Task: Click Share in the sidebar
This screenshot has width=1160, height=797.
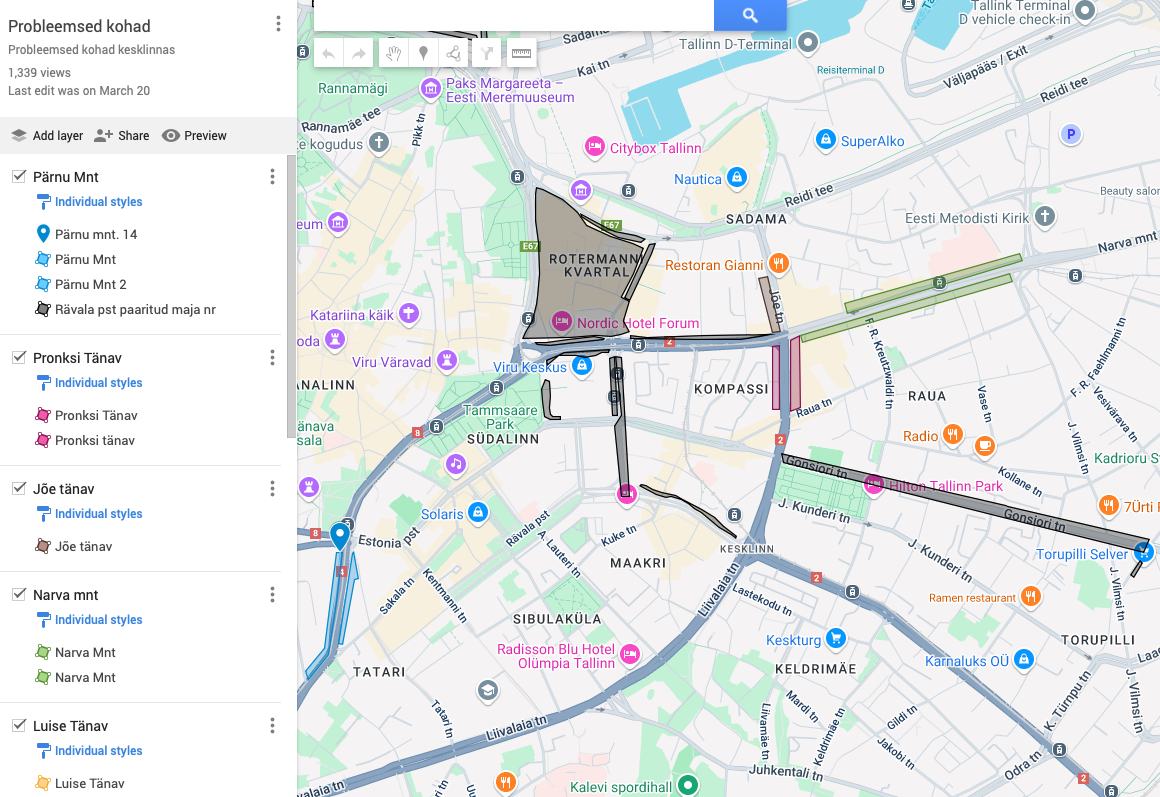Action: tap(122, 135)
